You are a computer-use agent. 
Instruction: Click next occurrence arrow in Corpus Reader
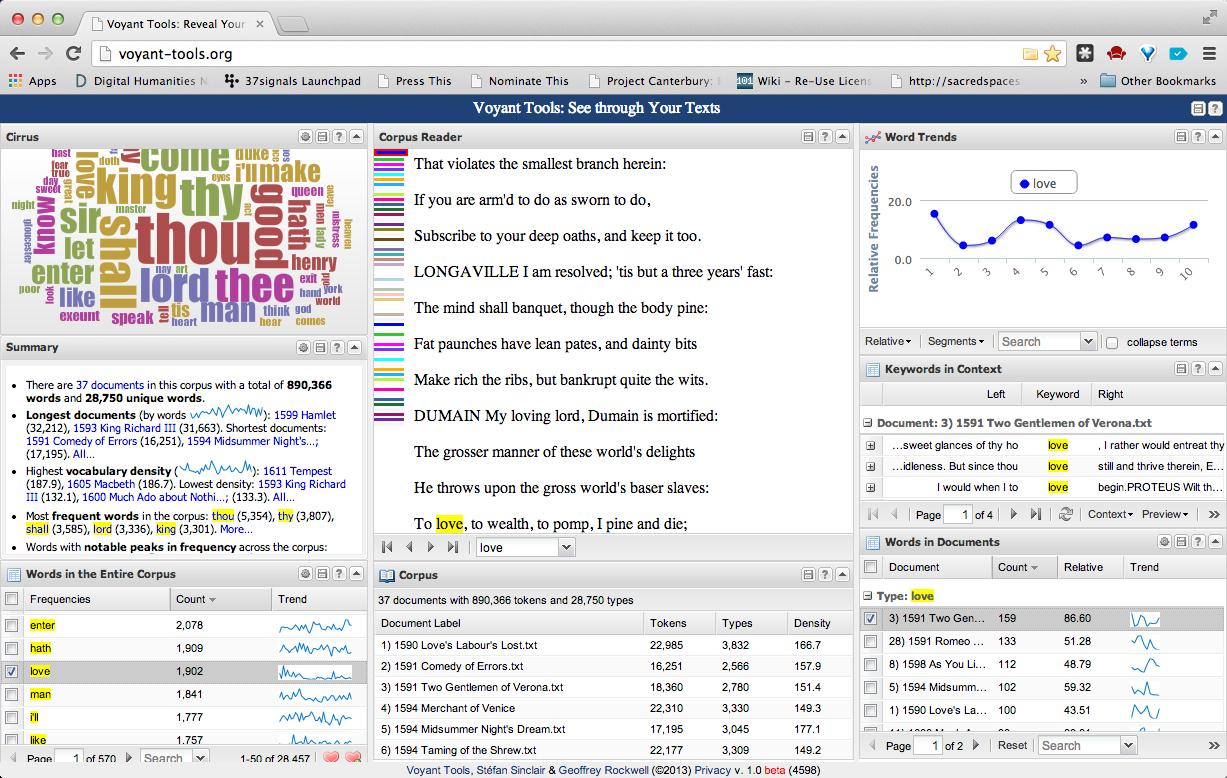[x=431, y=547]
